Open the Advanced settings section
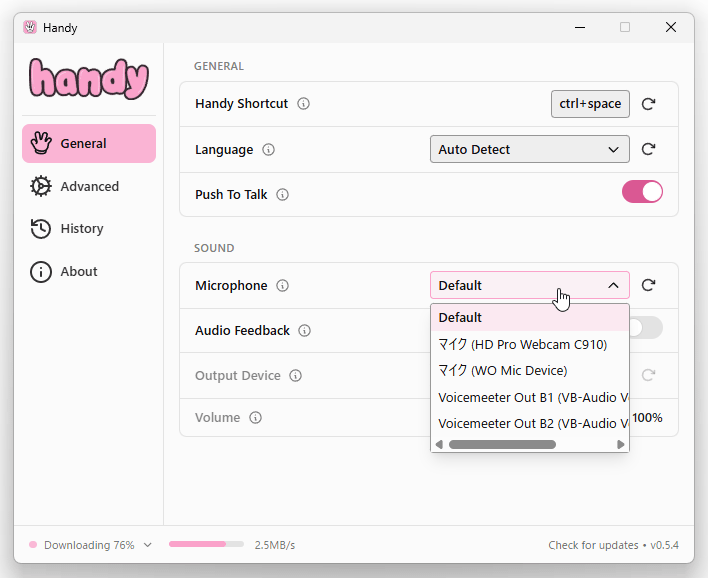The image size is (708, 578). pyautogui.click(x=89, y=187)
